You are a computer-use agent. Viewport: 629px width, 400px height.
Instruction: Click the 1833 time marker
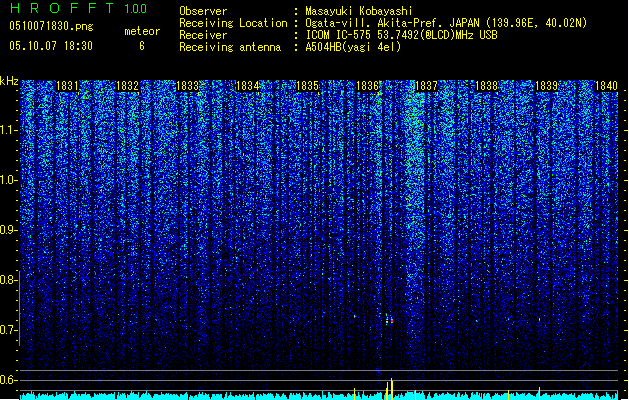tap(187, 86)
